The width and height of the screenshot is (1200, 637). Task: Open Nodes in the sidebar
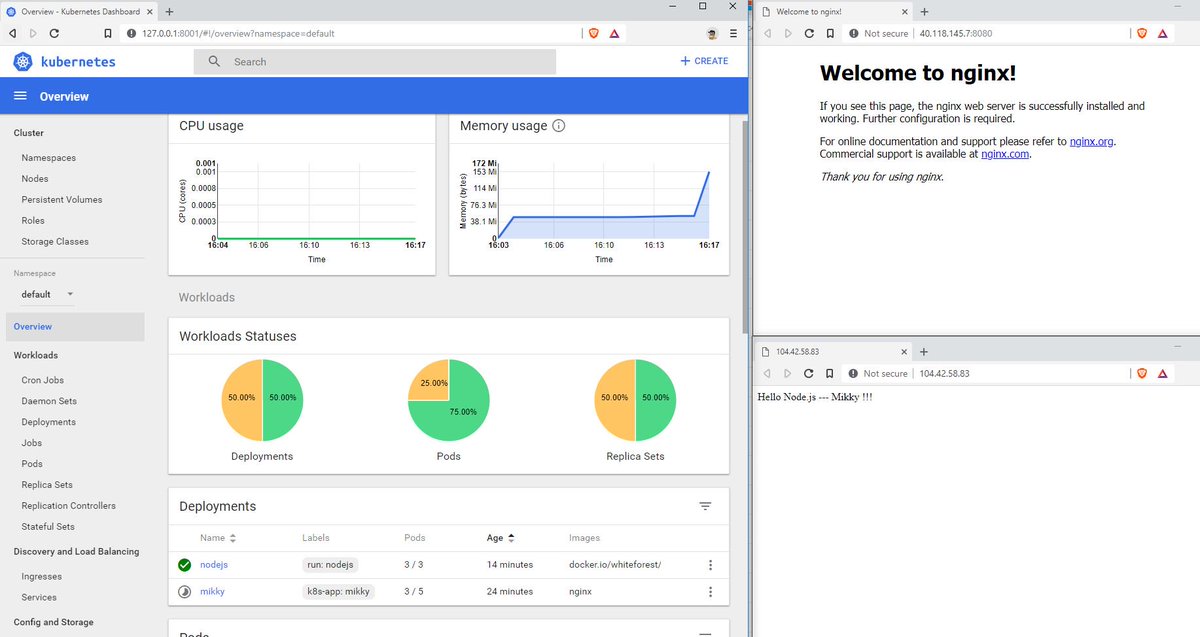(x=35, y=179)
